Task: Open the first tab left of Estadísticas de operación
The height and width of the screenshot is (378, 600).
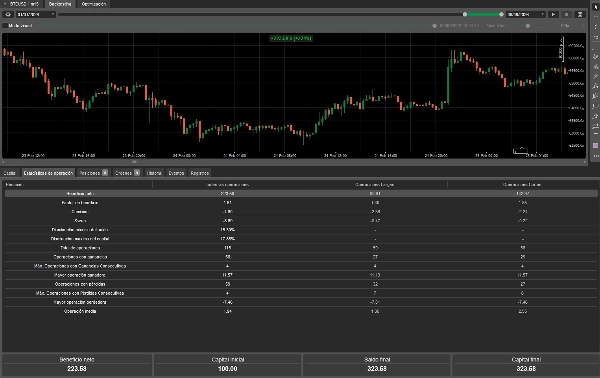Action: click(x=10, y=173)
